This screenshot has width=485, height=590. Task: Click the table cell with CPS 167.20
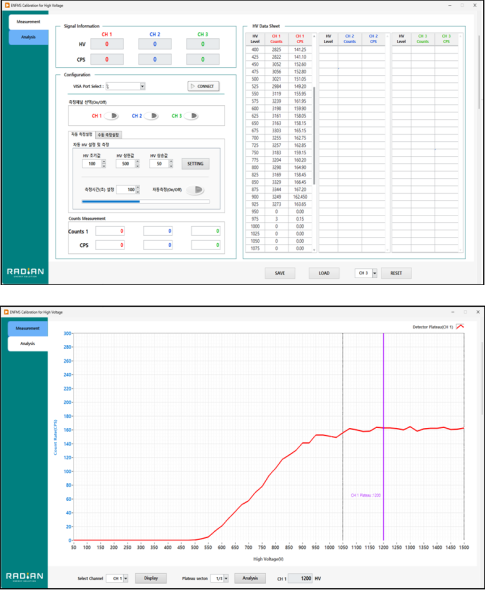pos(300,190)
